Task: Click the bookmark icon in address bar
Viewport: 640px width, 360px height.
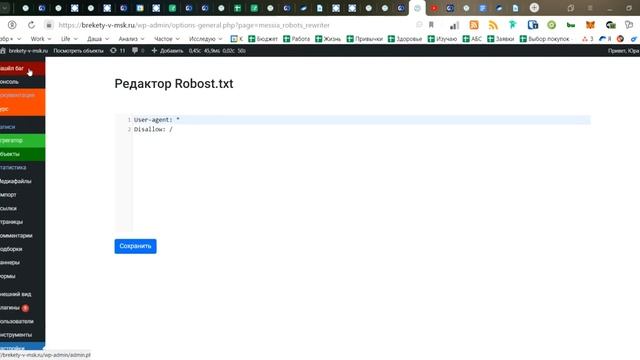Action: (431, 25)
